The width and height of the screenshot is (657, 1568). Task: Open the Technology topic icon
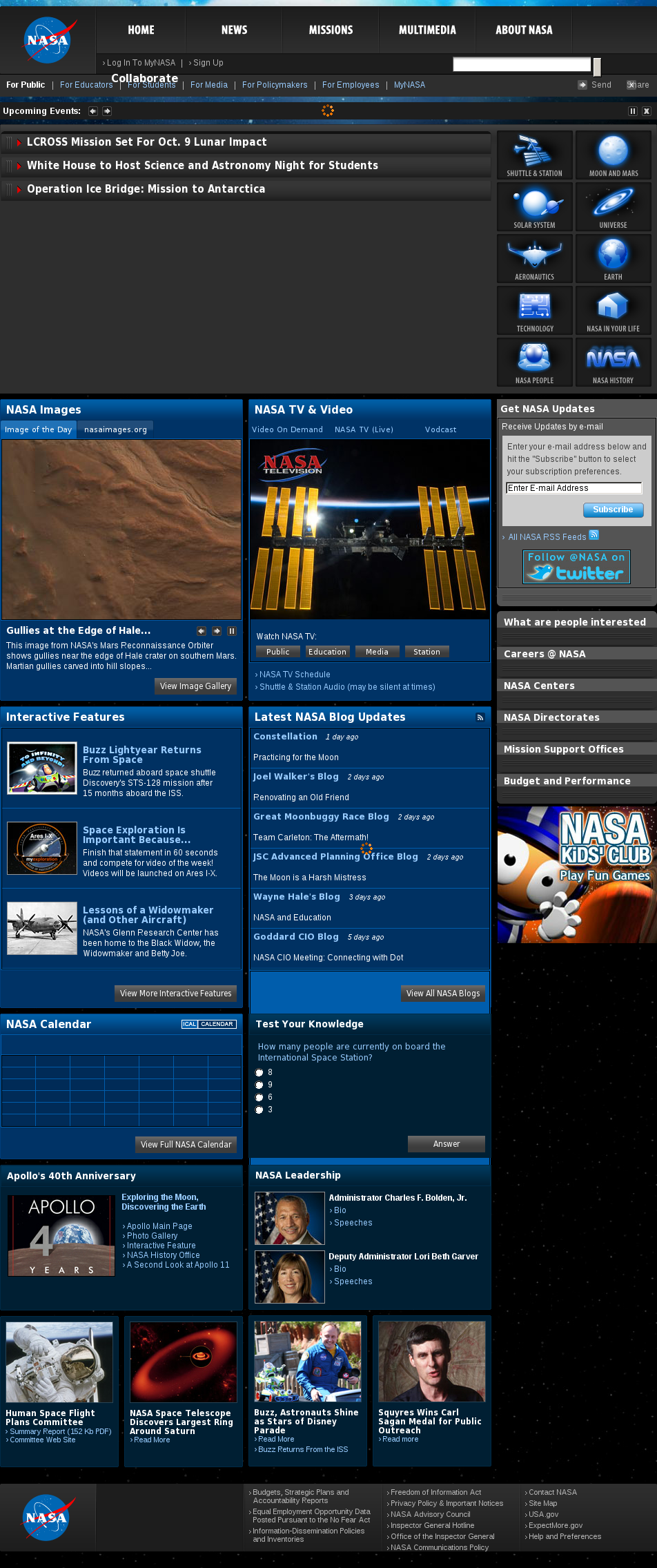coord(535,310)
